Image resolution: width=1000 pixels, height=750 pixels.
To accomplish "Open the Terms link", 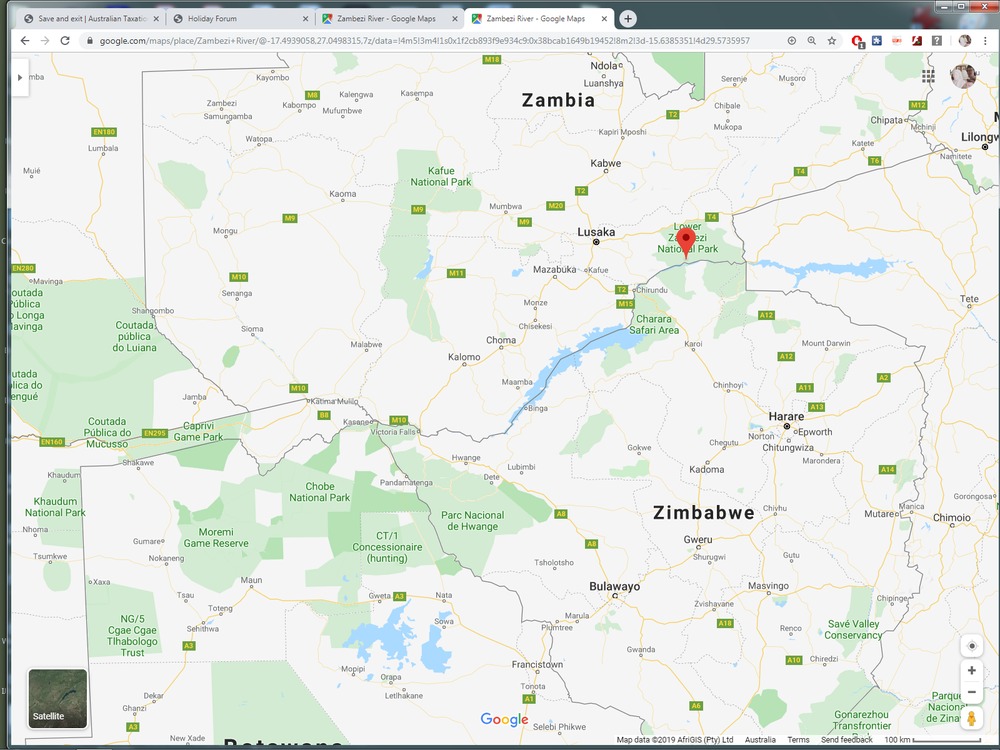I will click(798, 740).
